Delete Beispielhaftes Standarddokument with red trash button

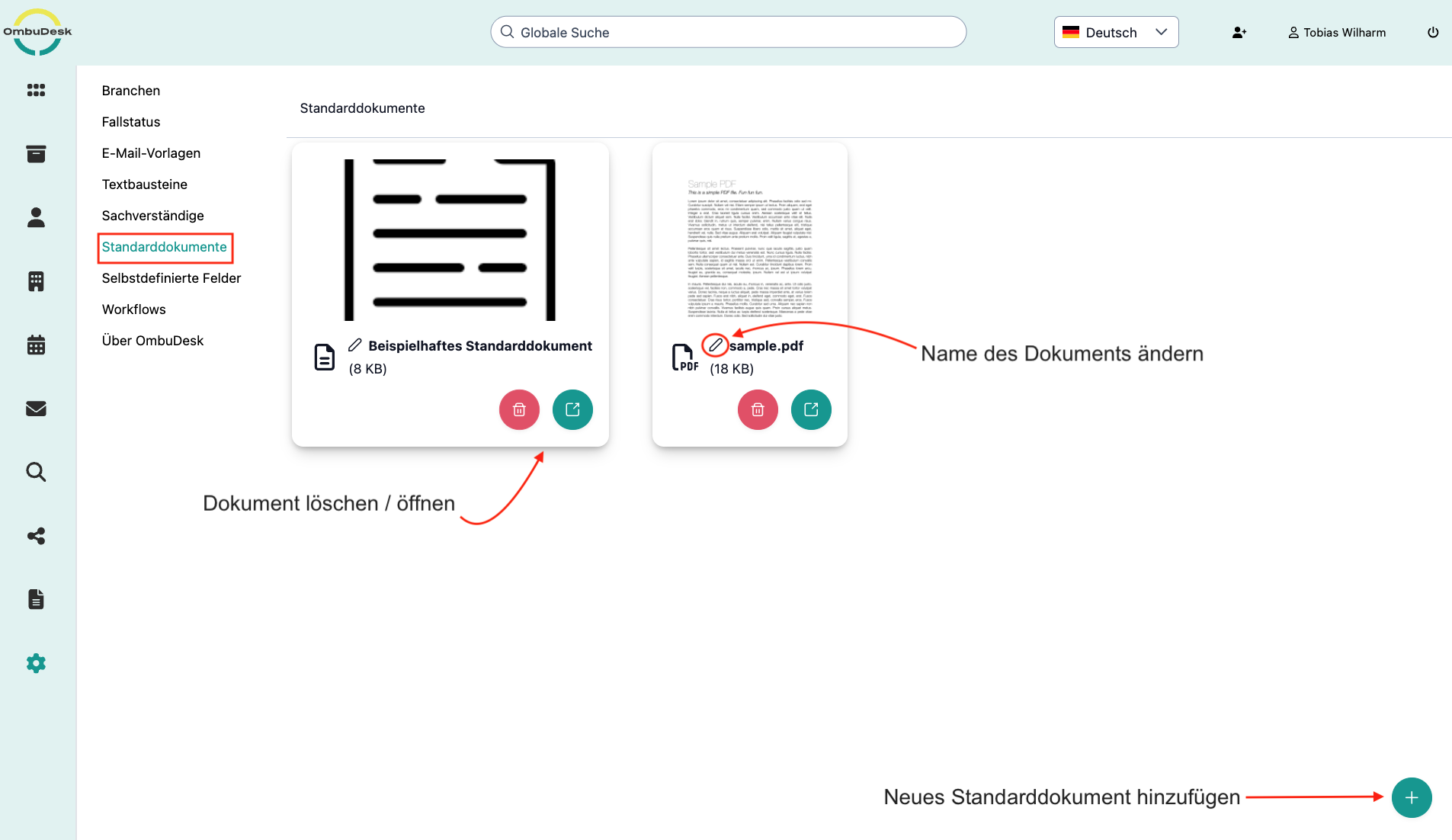click(519, 409)
